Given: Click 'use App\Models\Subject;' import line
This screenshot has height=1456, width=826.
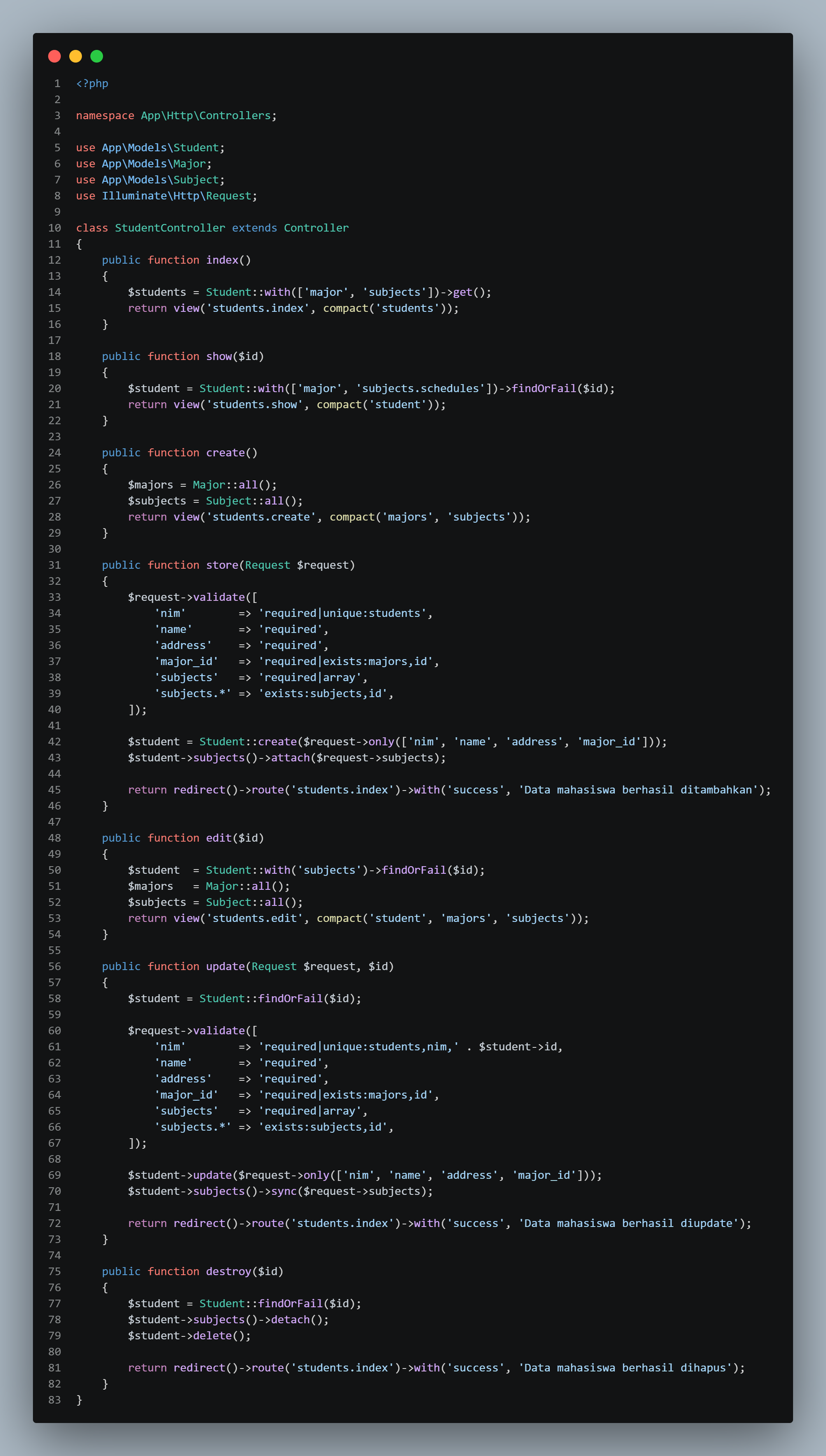Looking at the screenshot, I should pos(150,180).
